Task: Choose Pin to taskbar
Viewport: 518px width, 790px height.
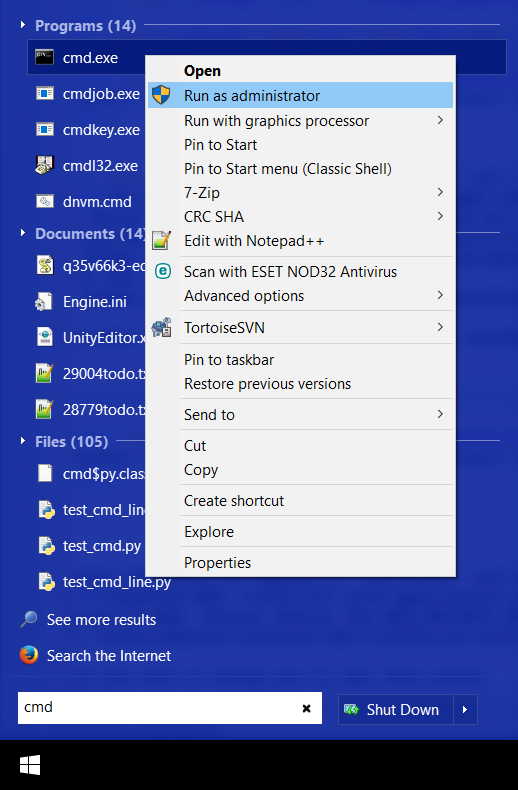Action: click(300, 360)
